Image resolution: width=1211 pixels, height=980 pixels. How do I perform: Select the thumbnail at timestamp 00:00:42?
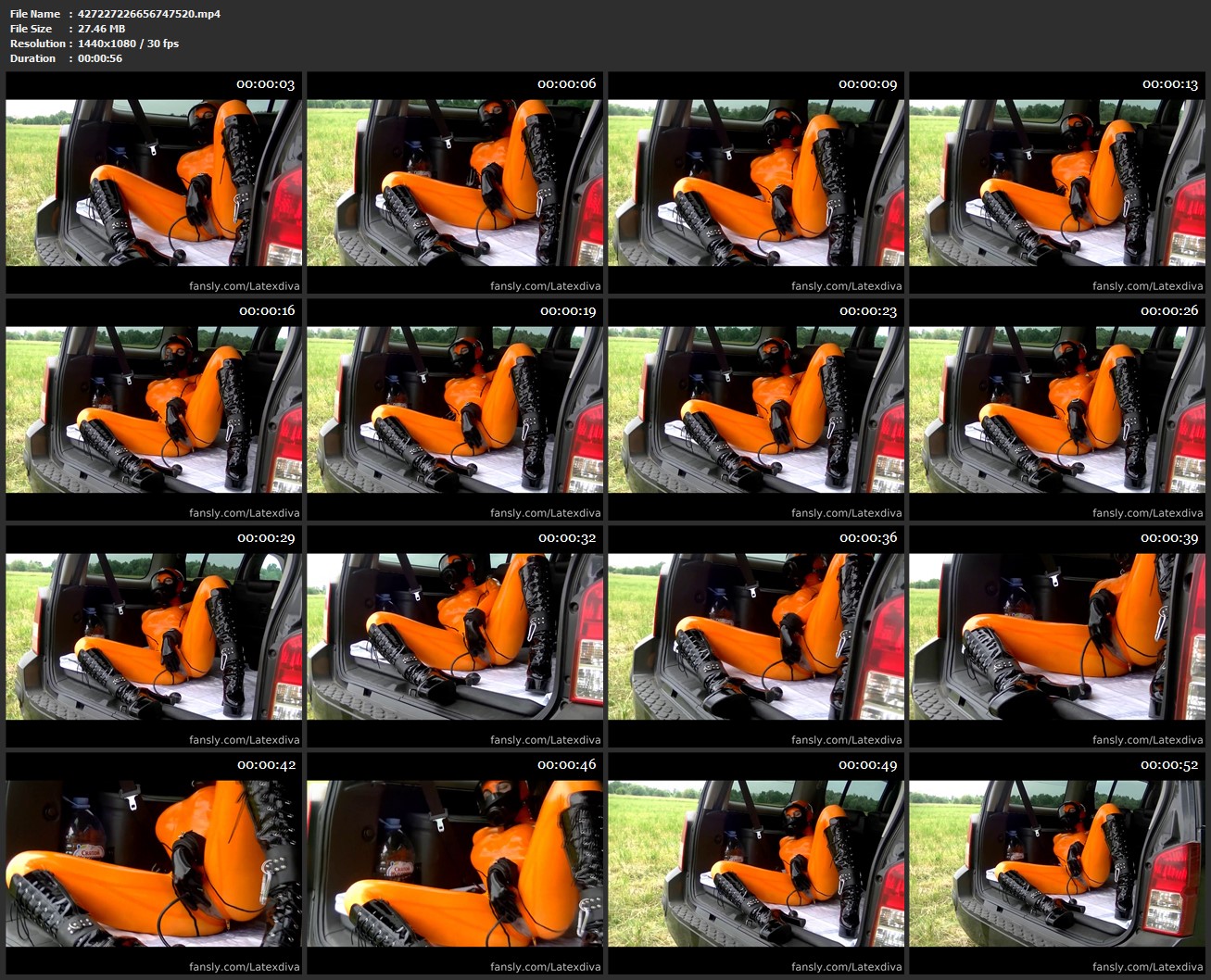point(154,863)
